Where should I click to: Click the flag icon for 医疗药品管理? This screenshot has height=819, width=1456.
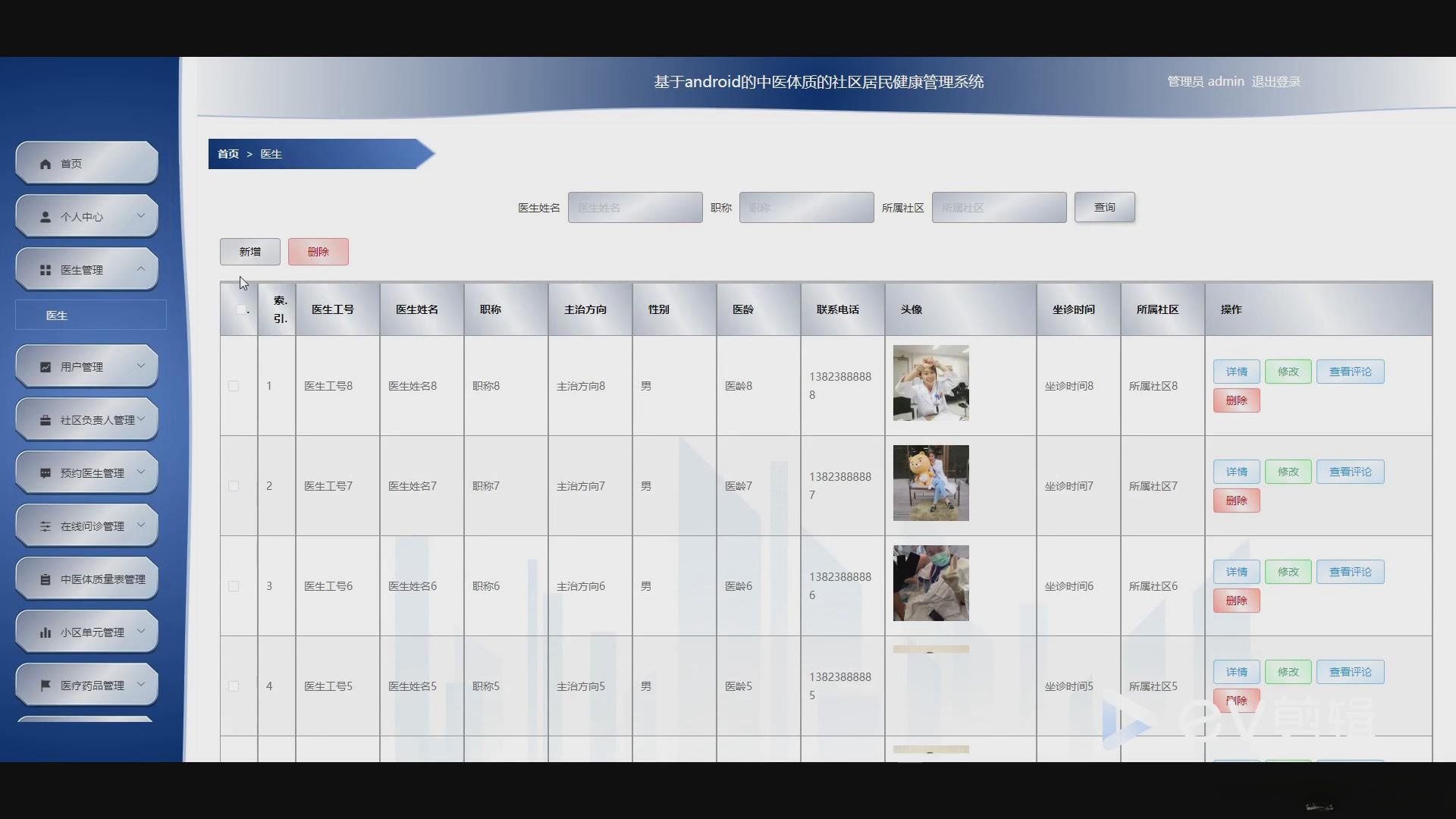coord(45,686)
